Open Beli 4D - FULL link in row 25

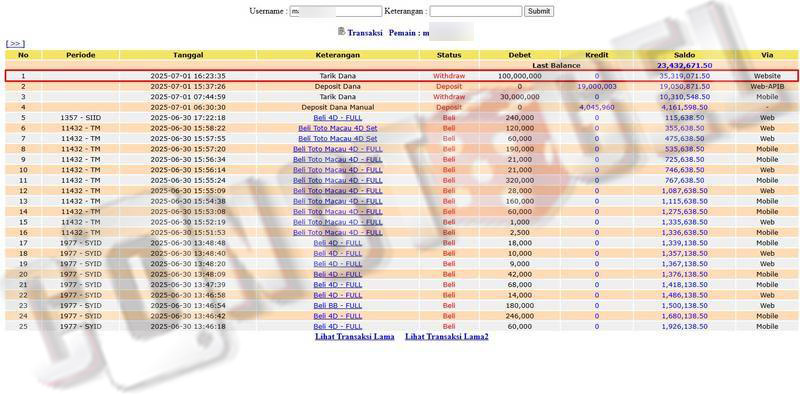338,327
